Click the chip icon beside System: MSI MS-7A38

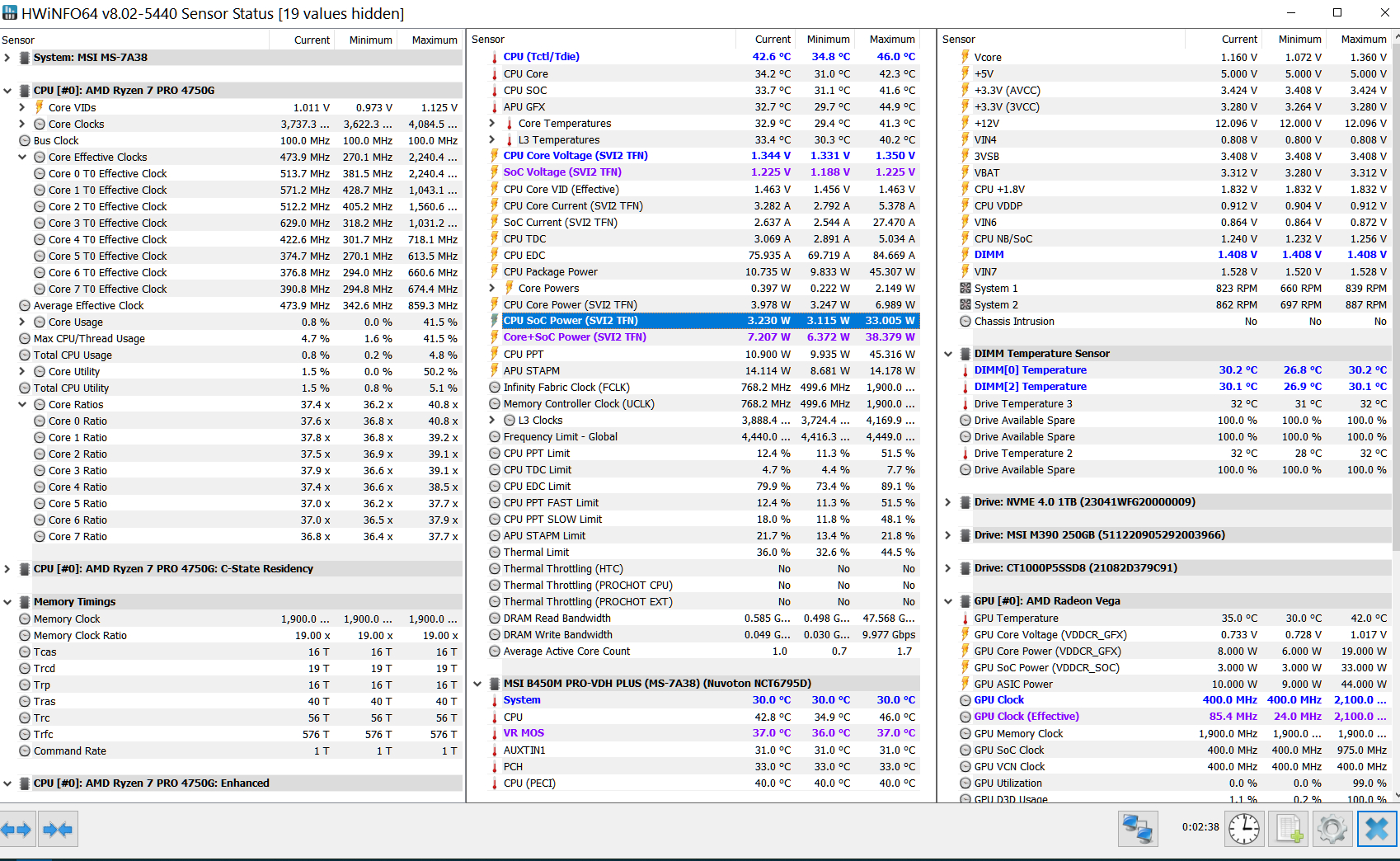pyautogui.click(x=25, y=58)
